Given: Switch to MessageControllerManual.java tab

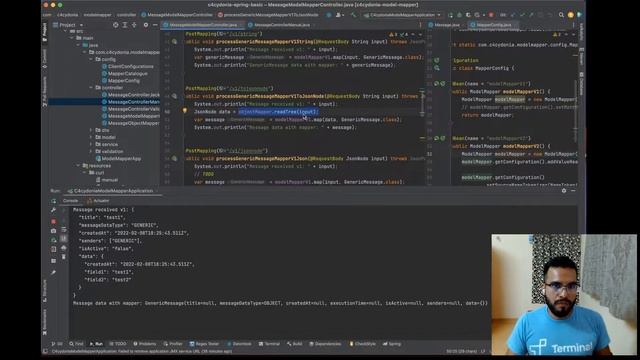Looking at the screenshot, I should [282, 25].
